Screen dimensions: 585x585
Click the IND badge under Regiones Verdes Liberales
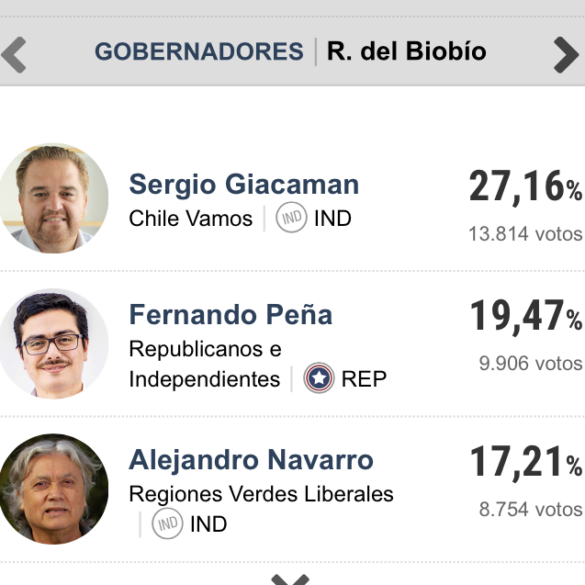(x=167, y=523)
